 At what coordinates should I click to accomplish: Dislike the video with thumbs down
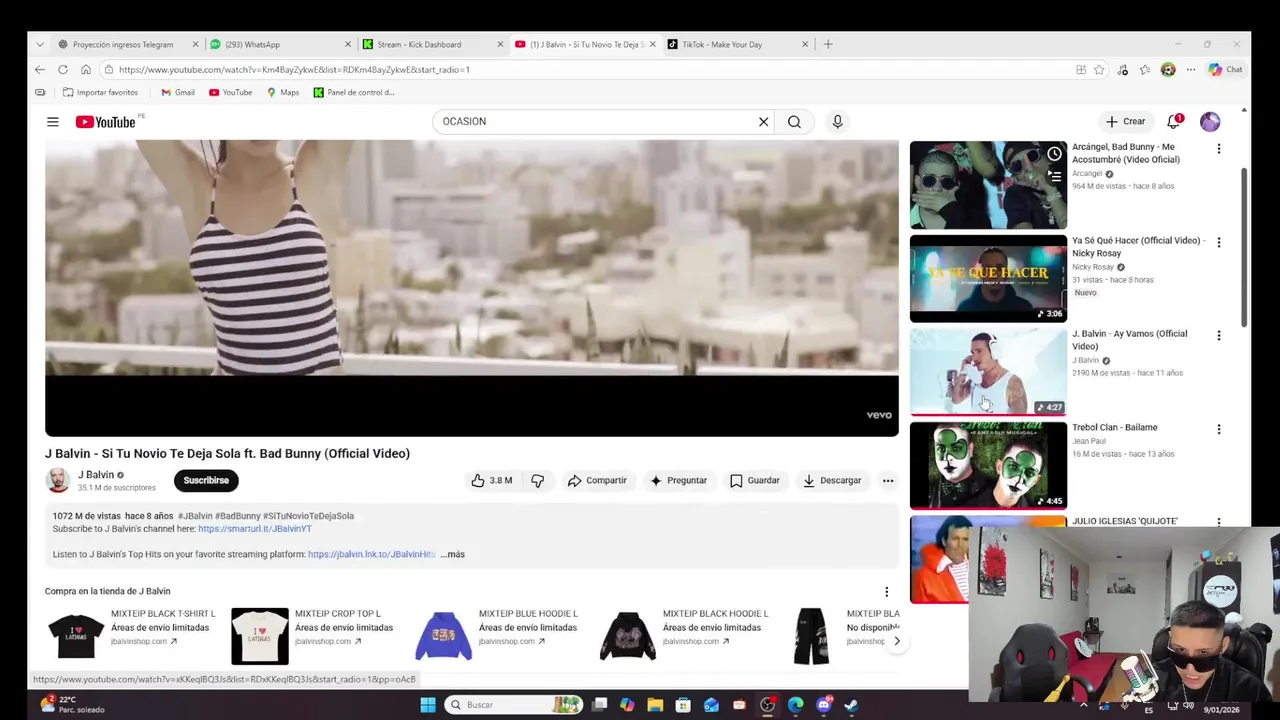click(537, 481)
